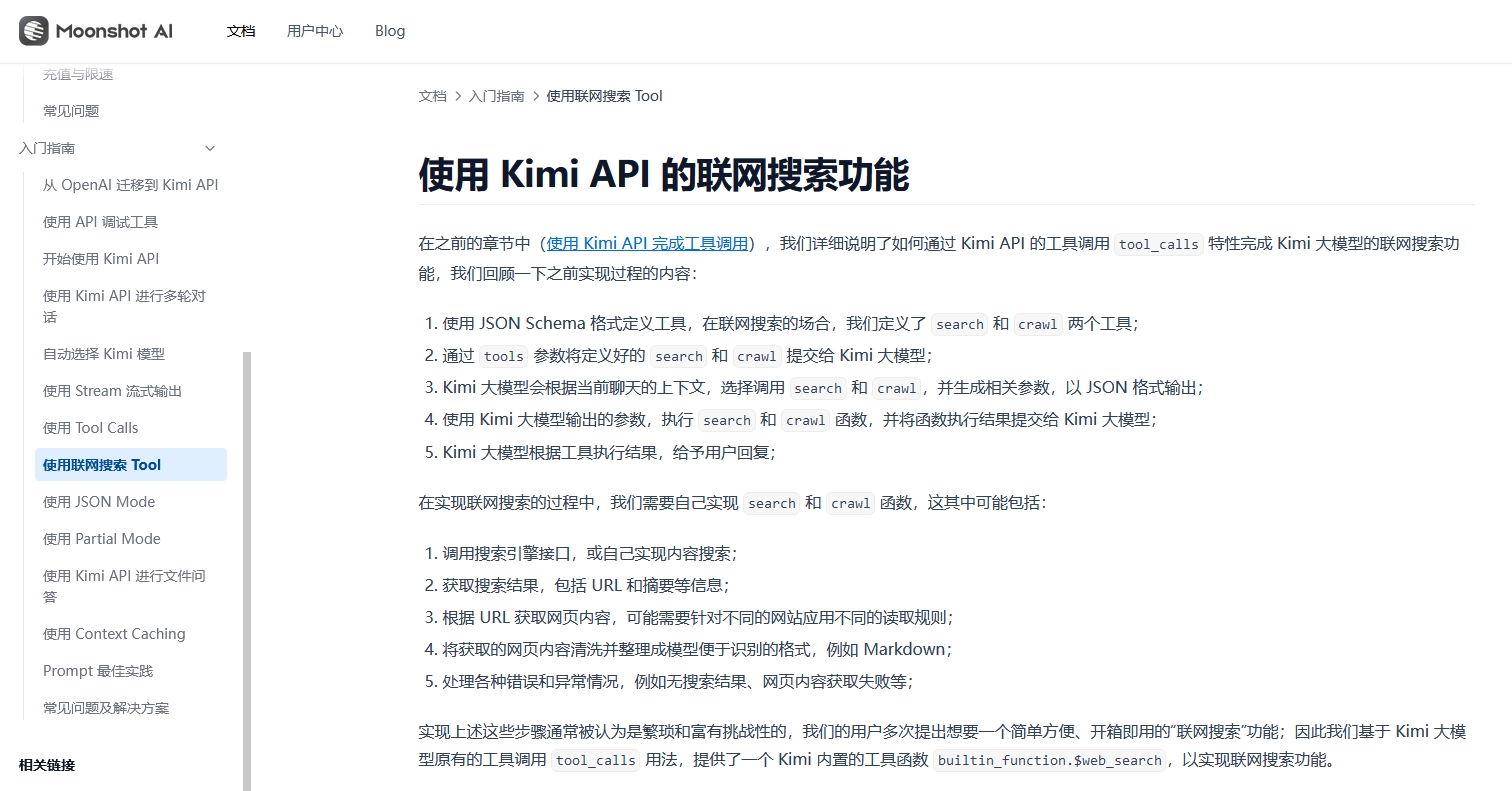Click list item 调用搜索引擎接口，或自己实现内容搜索
This screenshot has width=1512, height=791.
tap(590, 553)
